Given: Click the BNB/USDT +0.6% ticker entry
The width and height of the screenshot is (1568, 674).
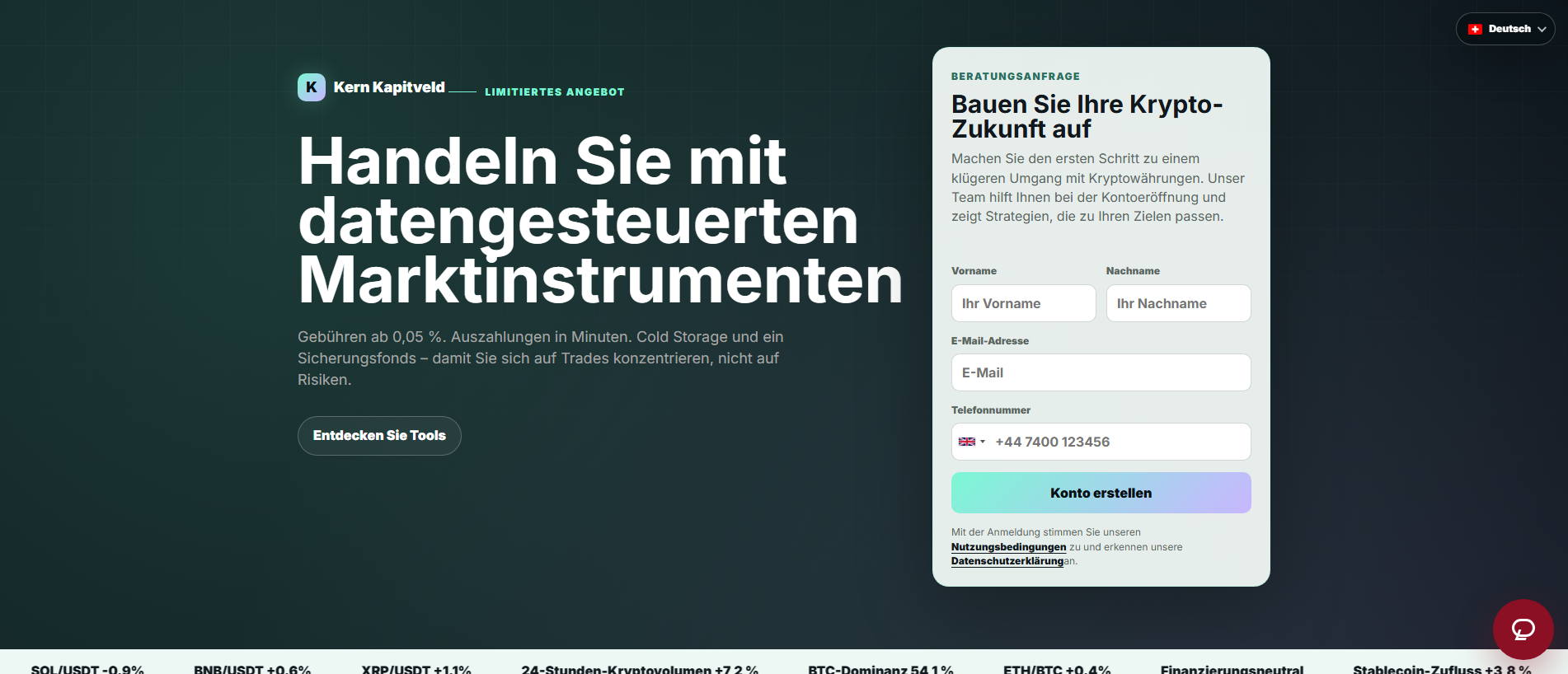Looking at the screenshot, I should coord(252,668).
